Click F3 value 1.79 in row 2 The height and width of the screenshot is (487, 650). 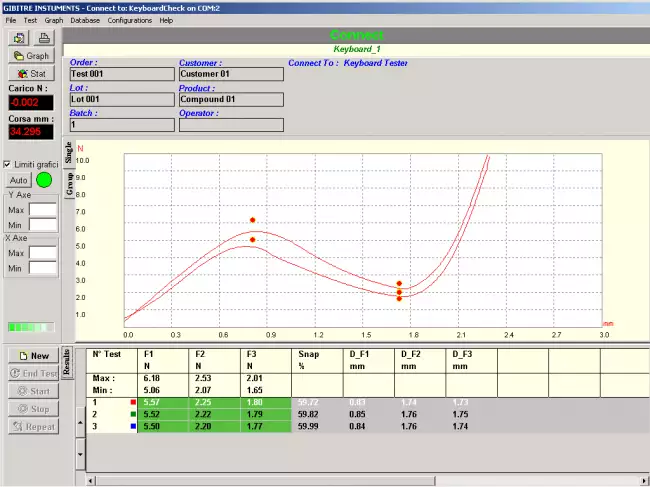pos(254,414)
